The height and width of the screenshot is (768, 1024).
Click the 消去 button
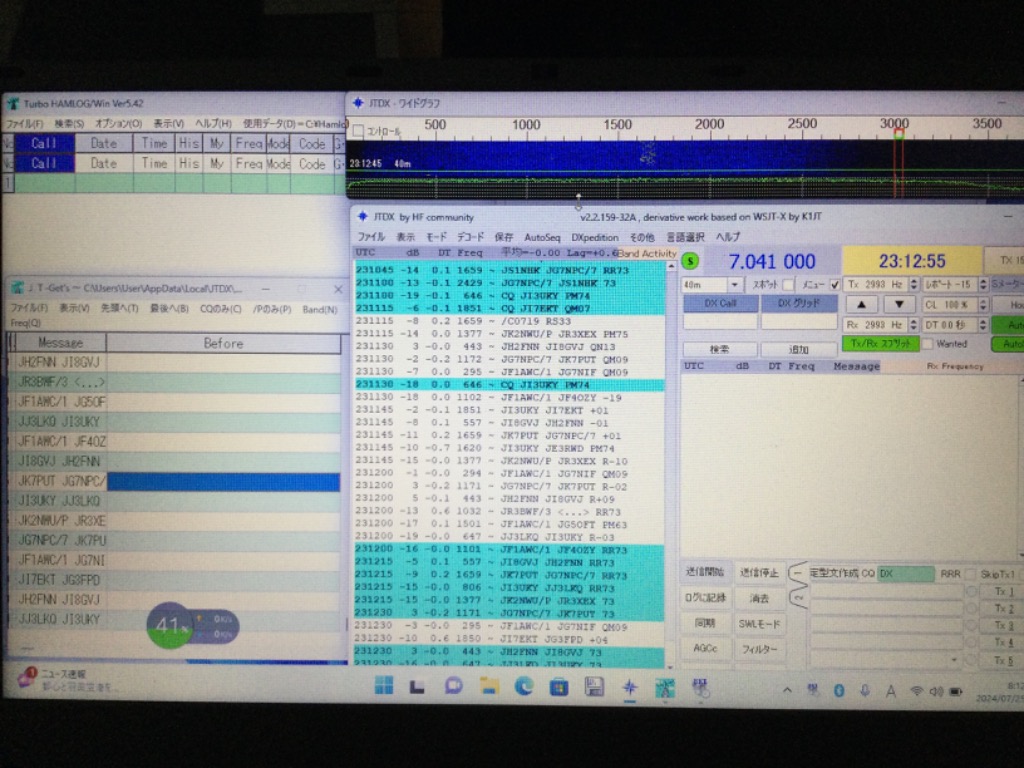(x=759, y=598)
